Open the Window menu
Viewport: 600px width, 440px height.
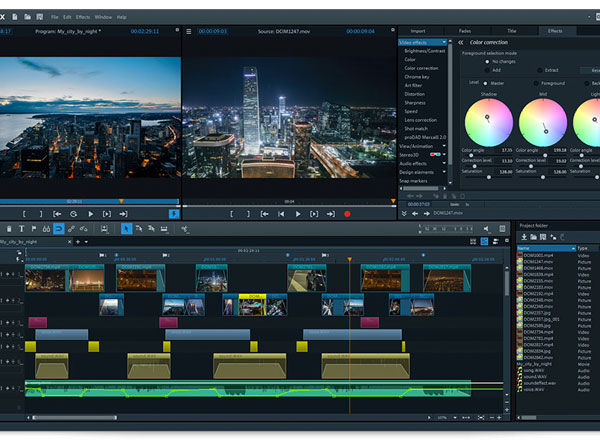point(103,17)
